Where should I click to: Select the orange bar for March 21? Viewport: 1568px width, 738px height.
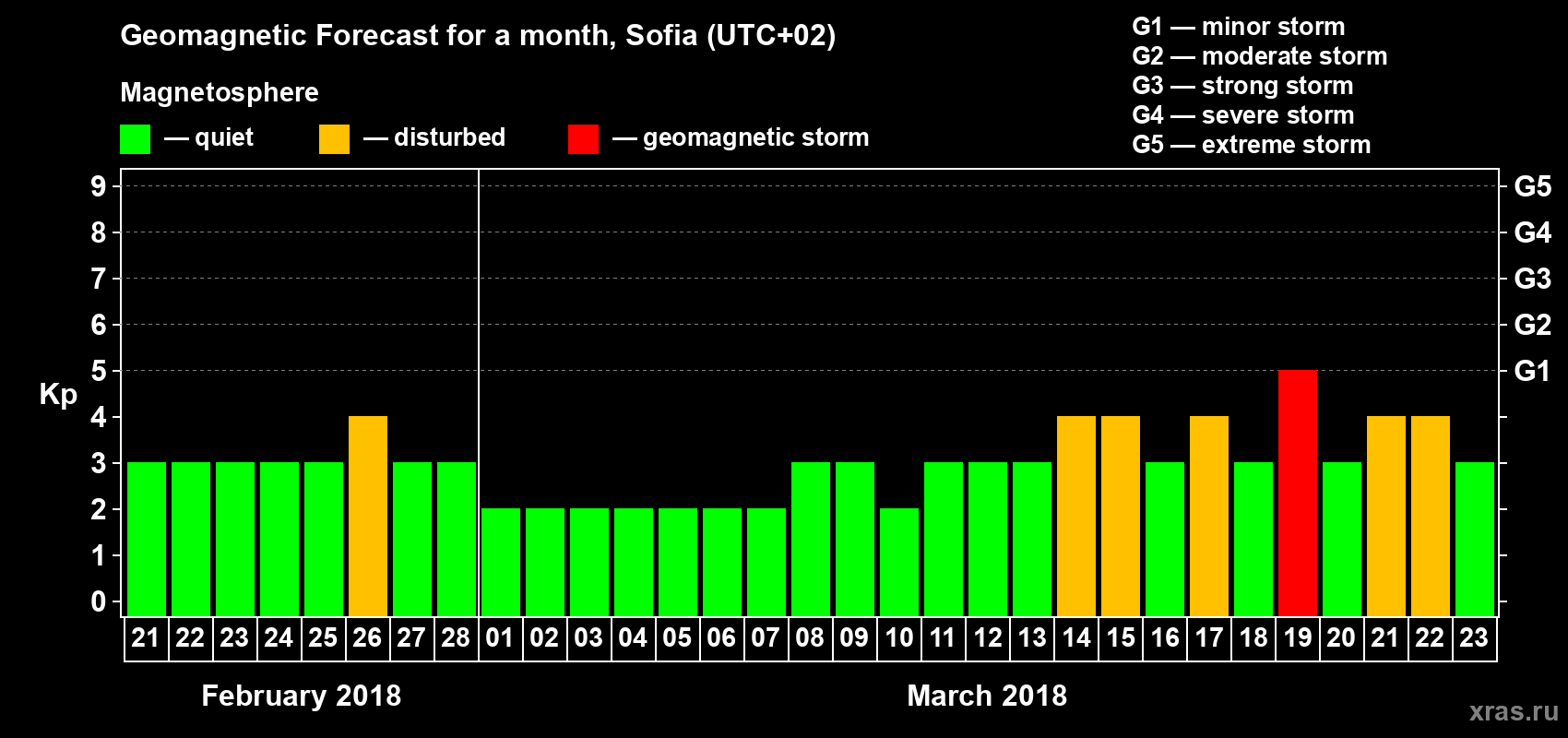point(1386,516)
